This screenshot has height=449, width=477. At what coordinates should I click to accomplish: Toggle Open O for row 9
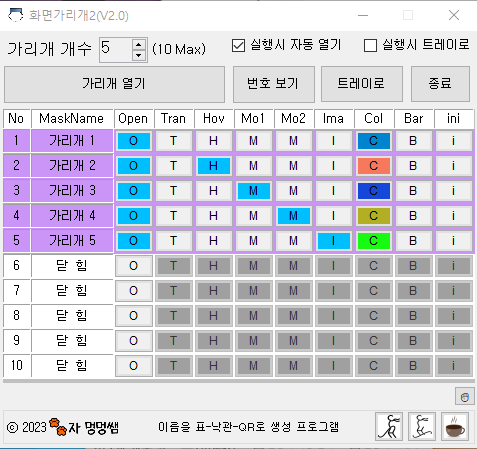pyautogui.click(x=133, y=341)
